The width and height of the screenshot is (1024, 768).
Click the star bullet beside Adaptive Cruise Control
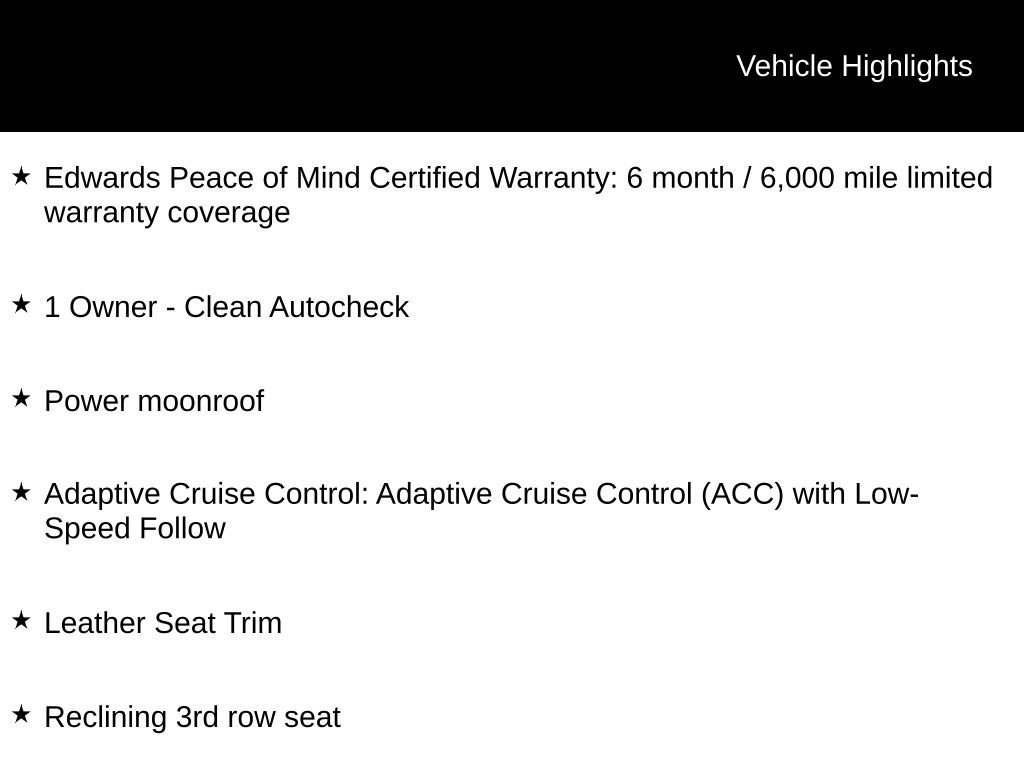[x=21, y=492]
